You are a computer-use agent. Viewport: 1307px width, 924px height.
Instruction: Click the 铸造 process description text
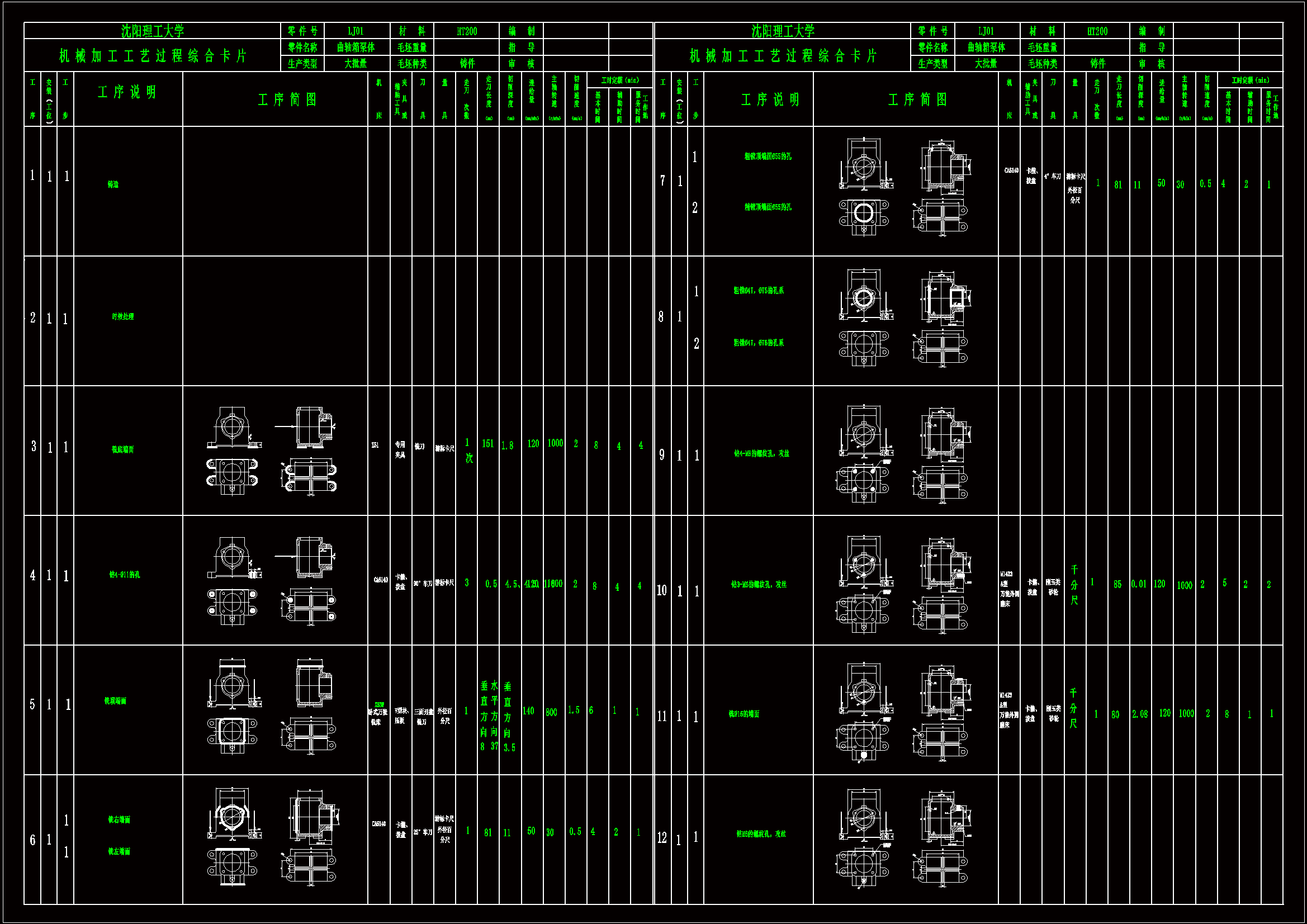[x=113, y=184]
